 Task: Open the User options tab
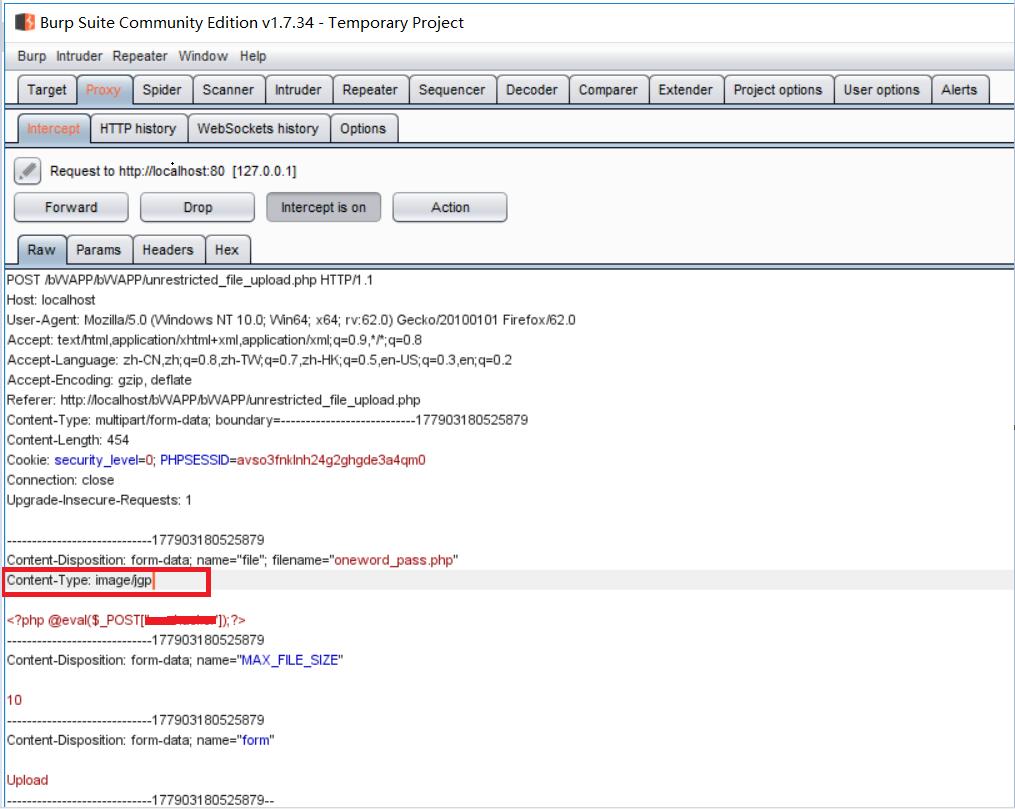click(x=881, y=90)
